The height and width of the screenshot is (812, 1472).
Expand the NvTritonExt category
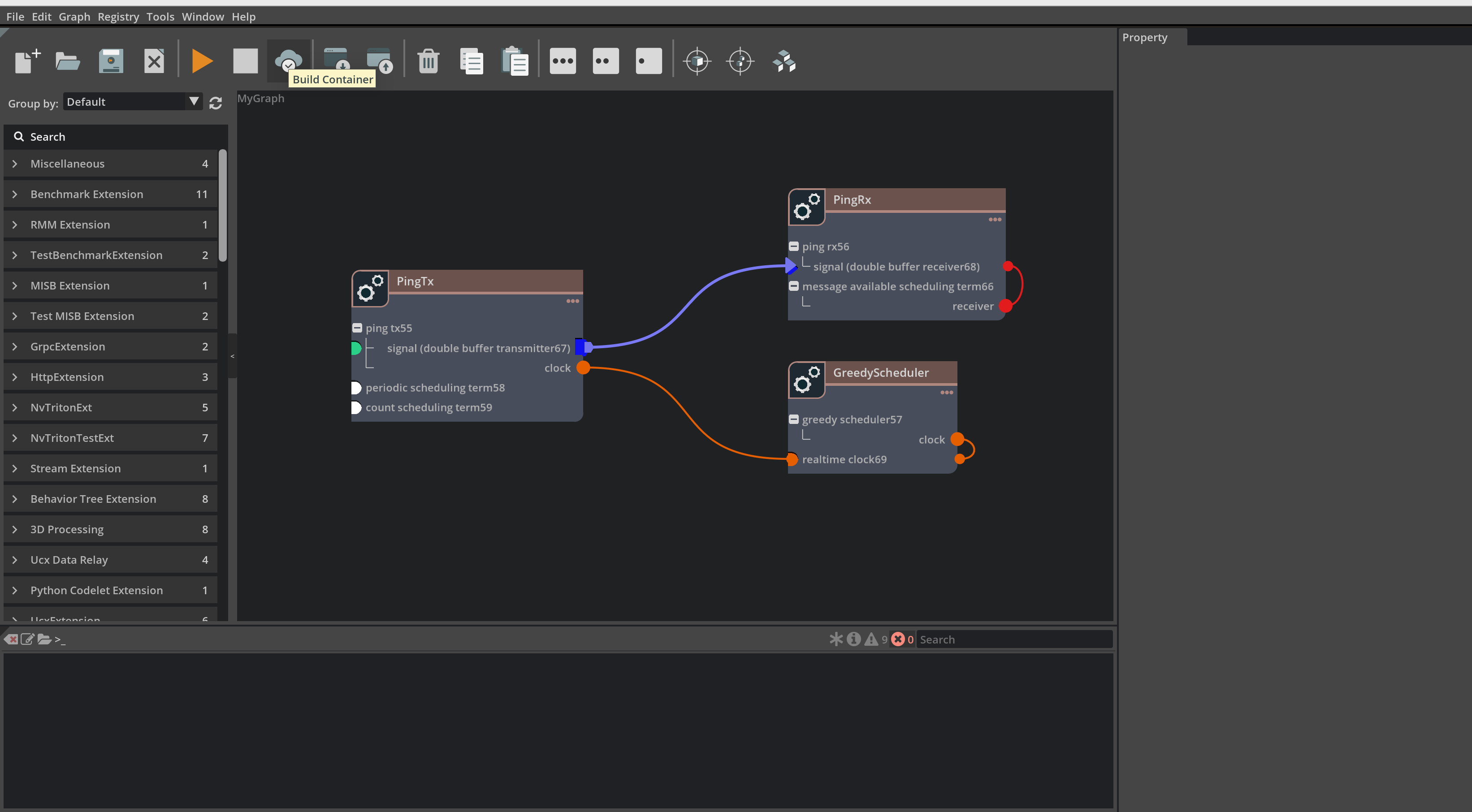110,407
